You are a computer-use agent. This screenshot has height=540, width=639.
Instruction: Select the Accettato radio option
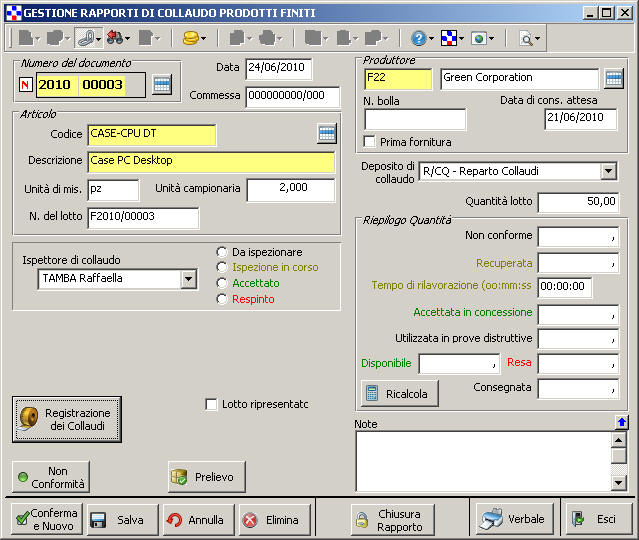[222, 283]
